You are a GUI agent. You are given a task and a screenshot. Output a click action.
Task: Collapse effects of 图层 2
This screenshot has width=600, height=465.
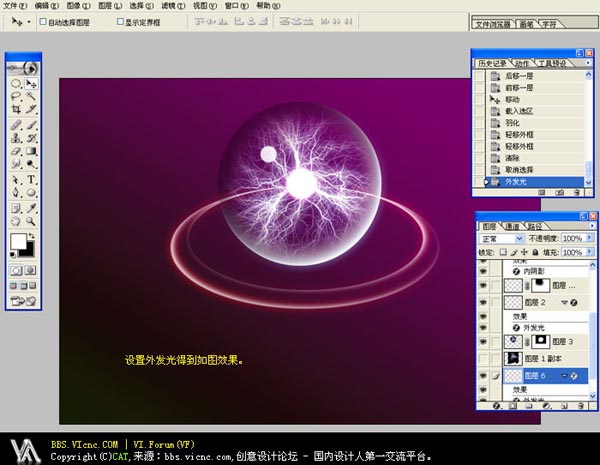point(566,301)
